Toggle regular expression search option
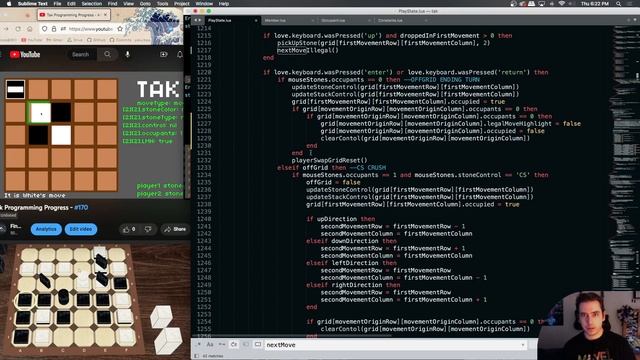This screenshot has width=640, height=360. pyautogui.click(x=198, y=344)
